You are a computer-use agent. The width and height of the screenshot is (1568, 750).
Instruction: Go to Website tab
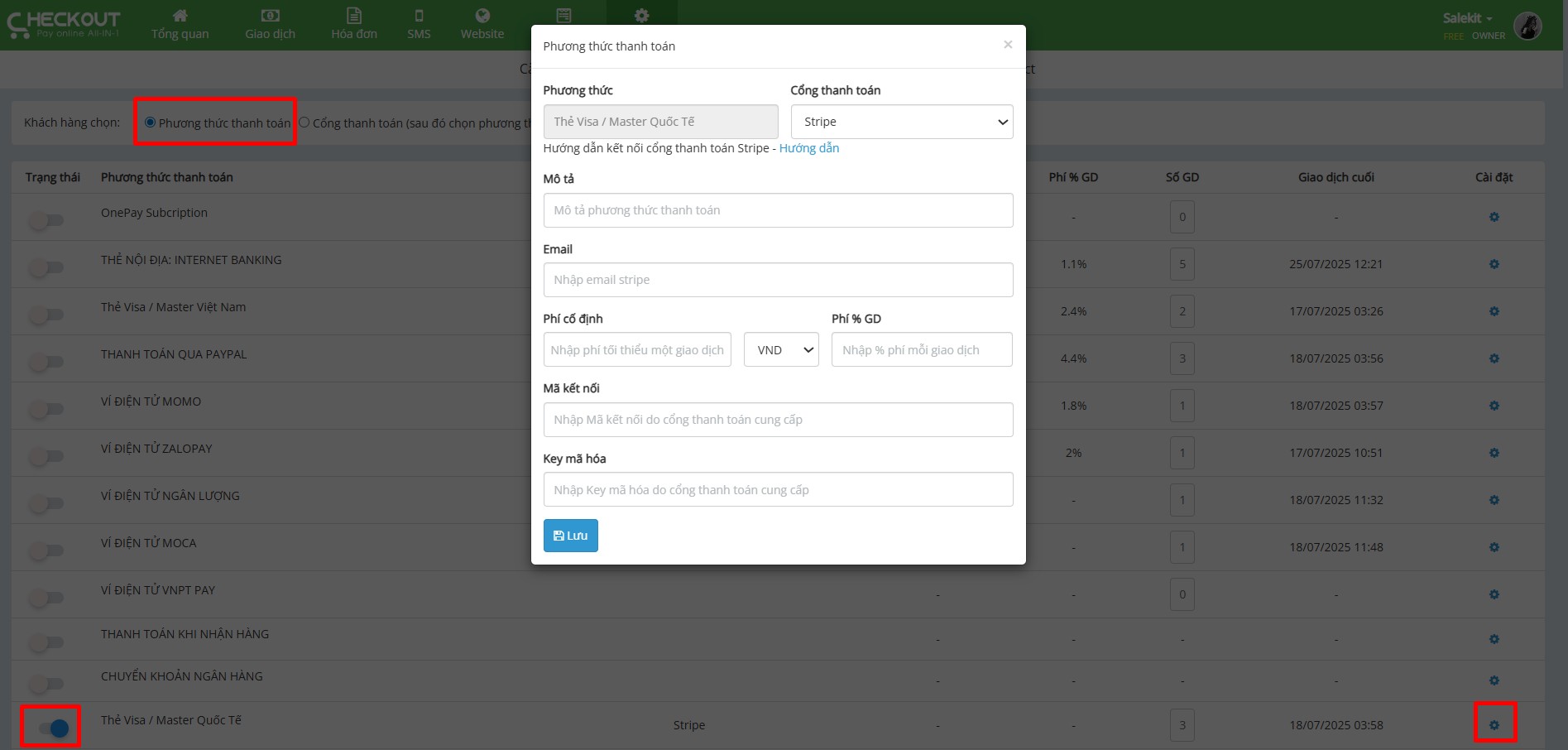482,25
